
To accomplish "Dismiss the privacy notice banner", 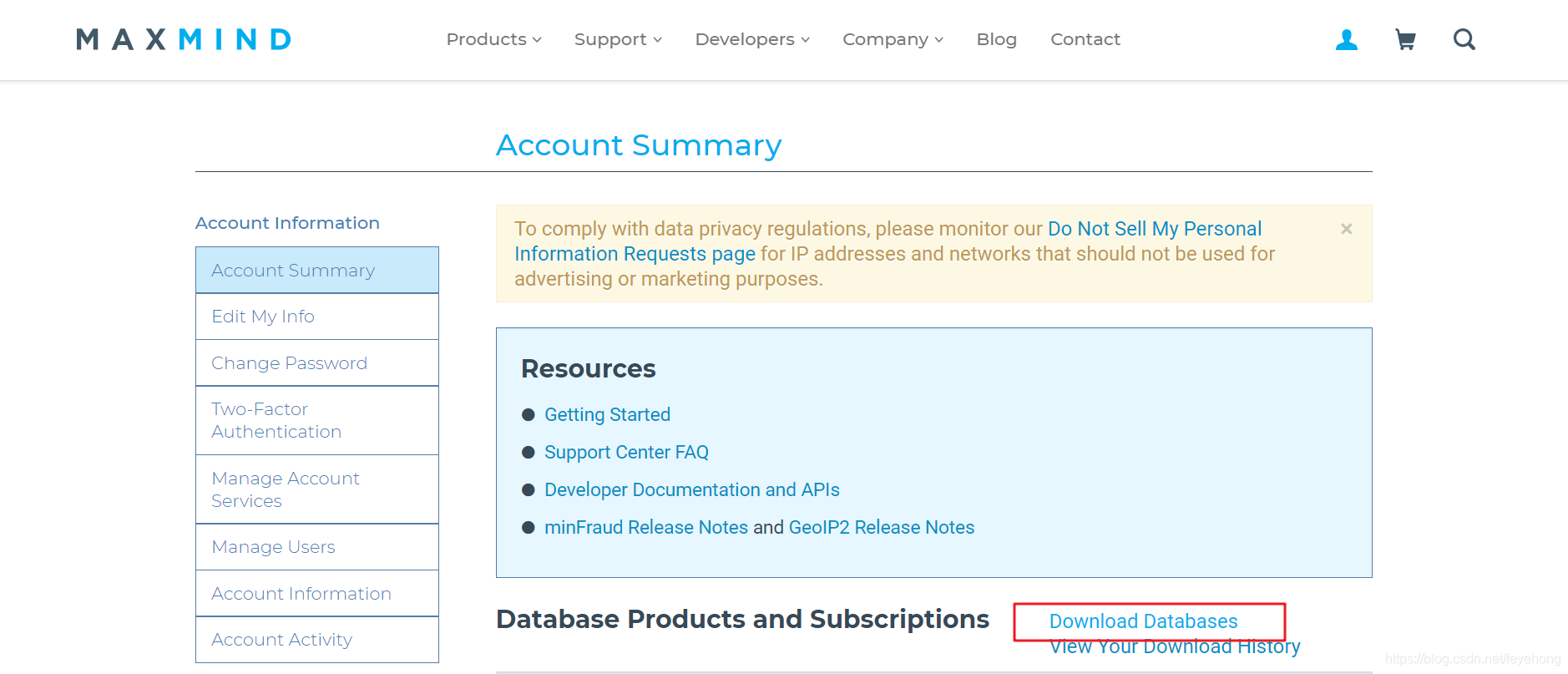I will click(x=1346, y=229).
